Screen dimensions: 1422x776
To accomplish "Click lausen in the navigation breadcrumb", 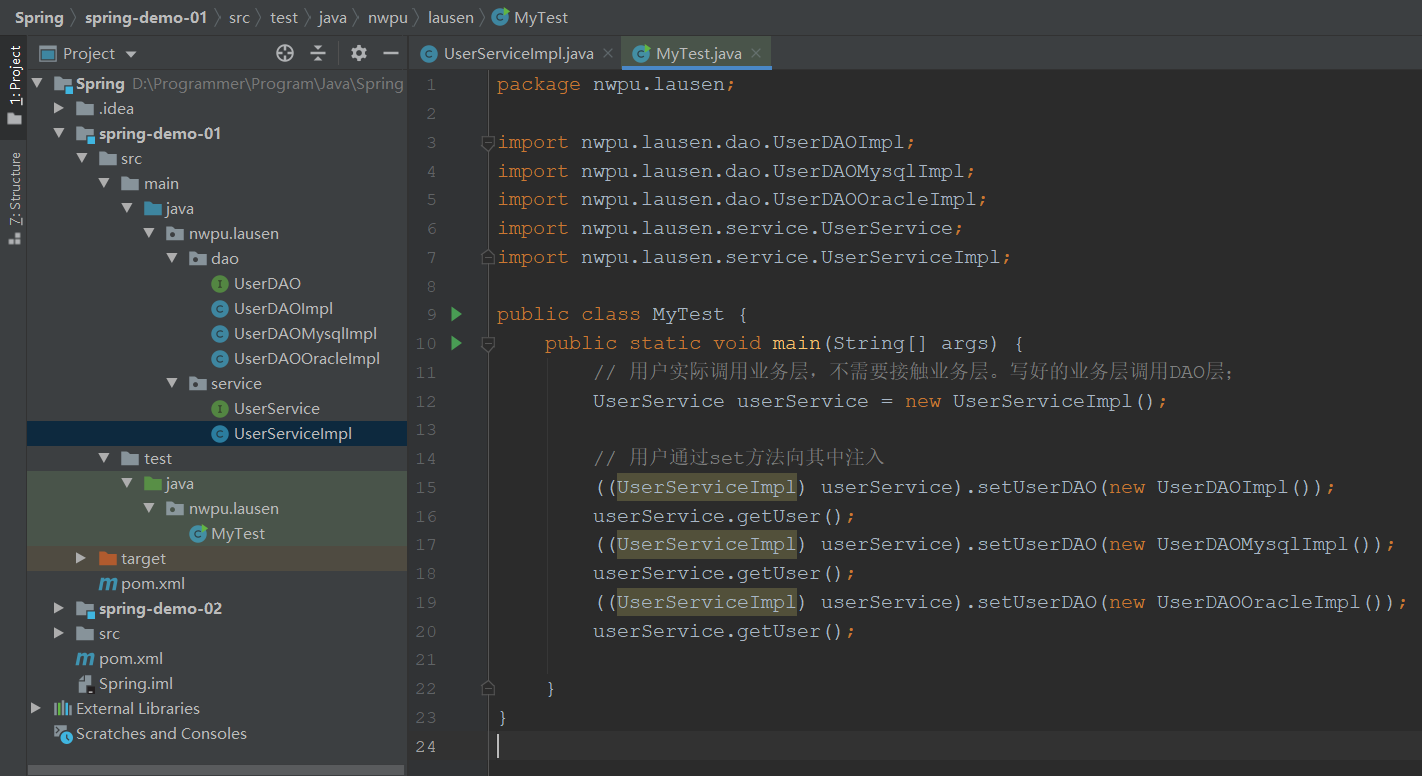I will point(451,17).
